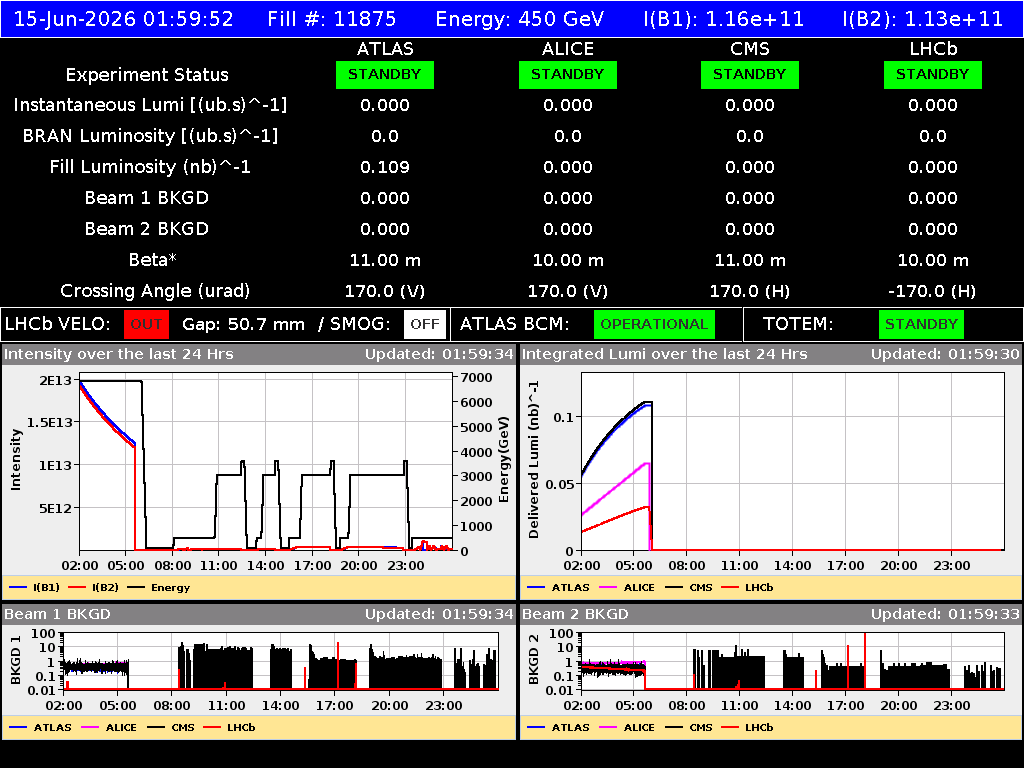Click the red LHCb VELO OUT indicator

pyautogui.click(x=146, y=325)
